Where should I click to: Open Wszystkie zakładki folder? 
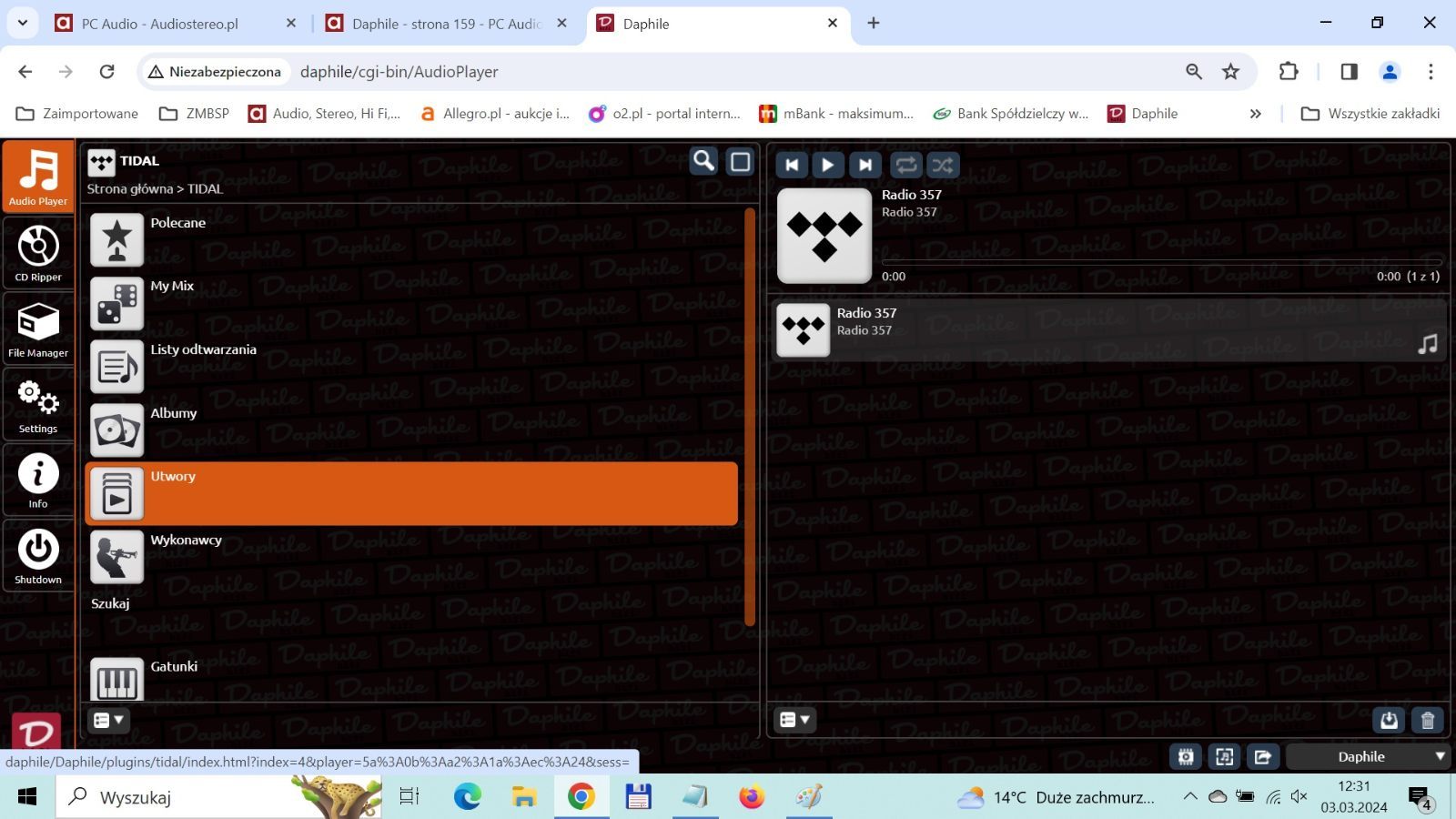click(1370, 114)
